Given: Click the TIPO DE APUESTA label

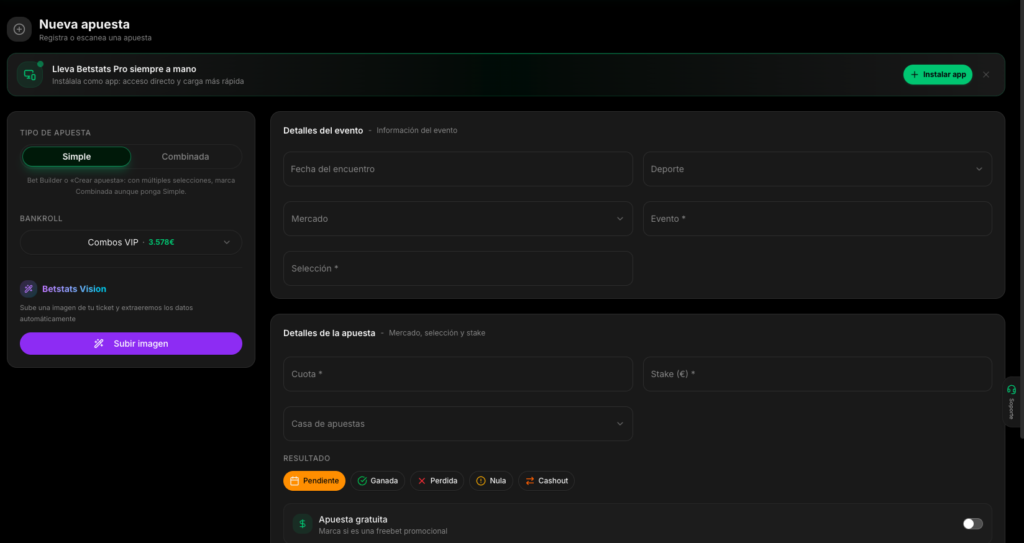Looking at the screenshot, I should pos(56,133).
